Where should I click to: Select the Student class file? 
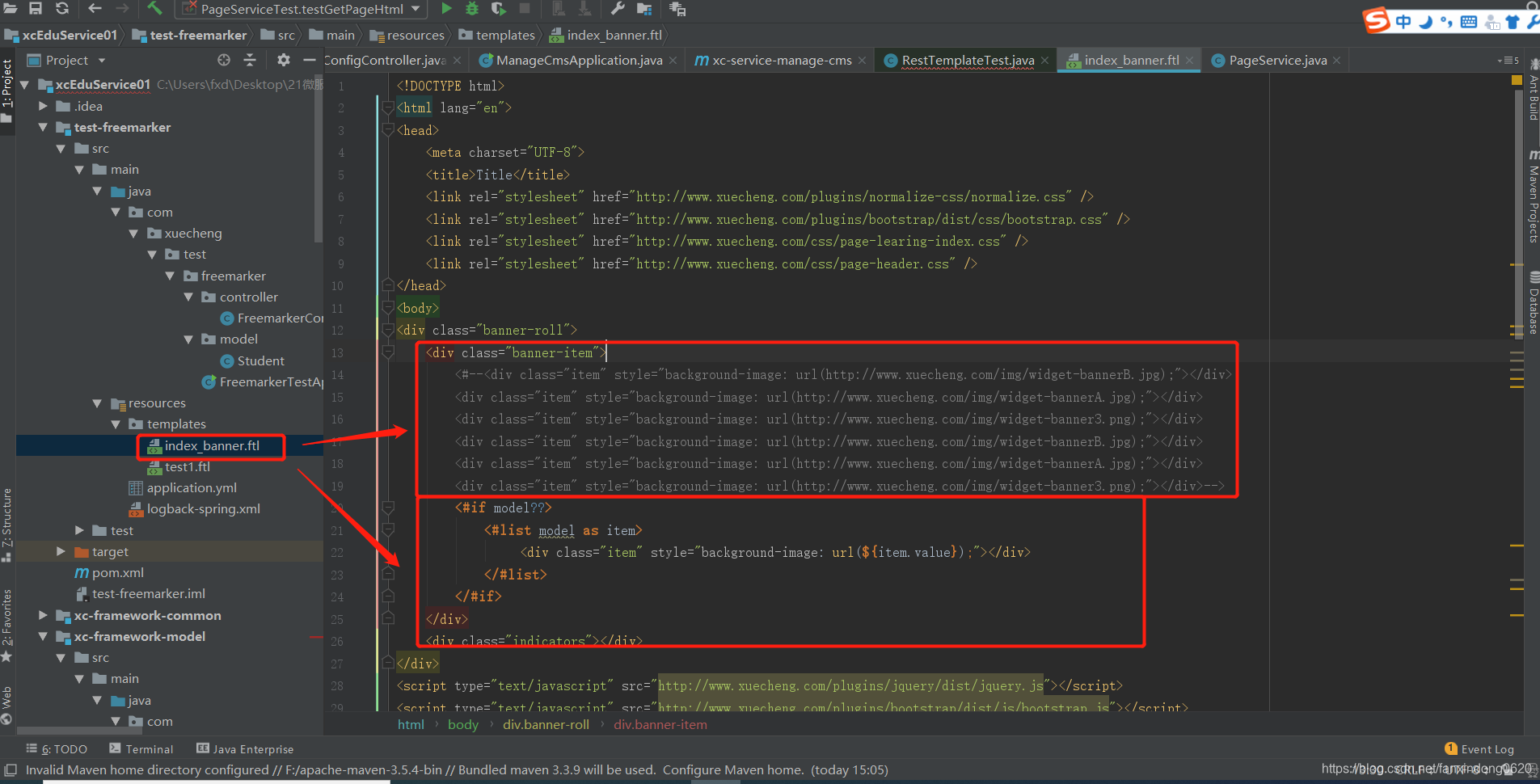(x=252, y=360)
